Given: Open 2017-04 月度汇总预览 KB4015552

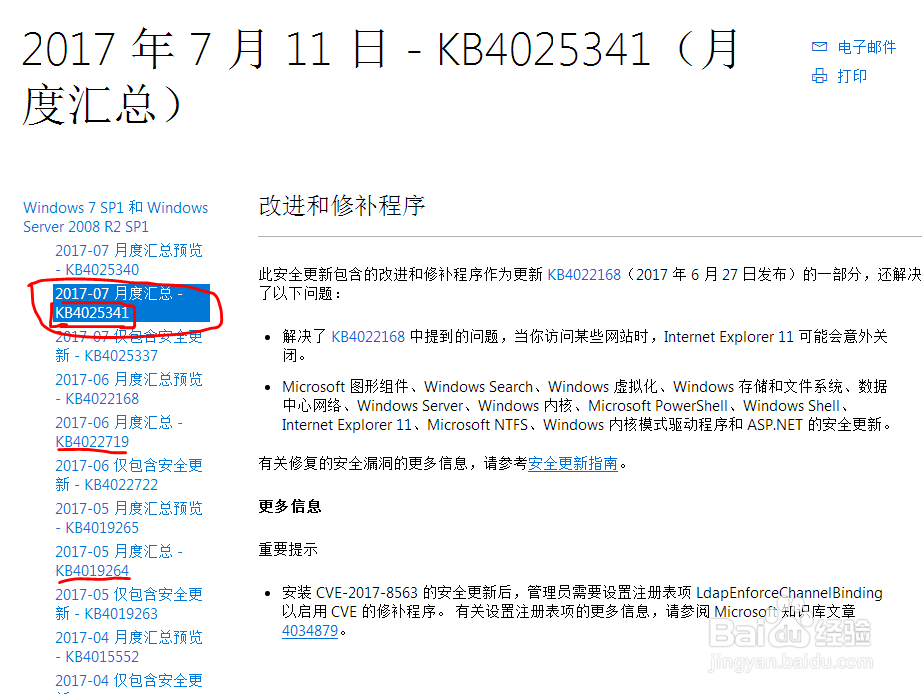Looking at the screenshot, I should coord(129,647).
